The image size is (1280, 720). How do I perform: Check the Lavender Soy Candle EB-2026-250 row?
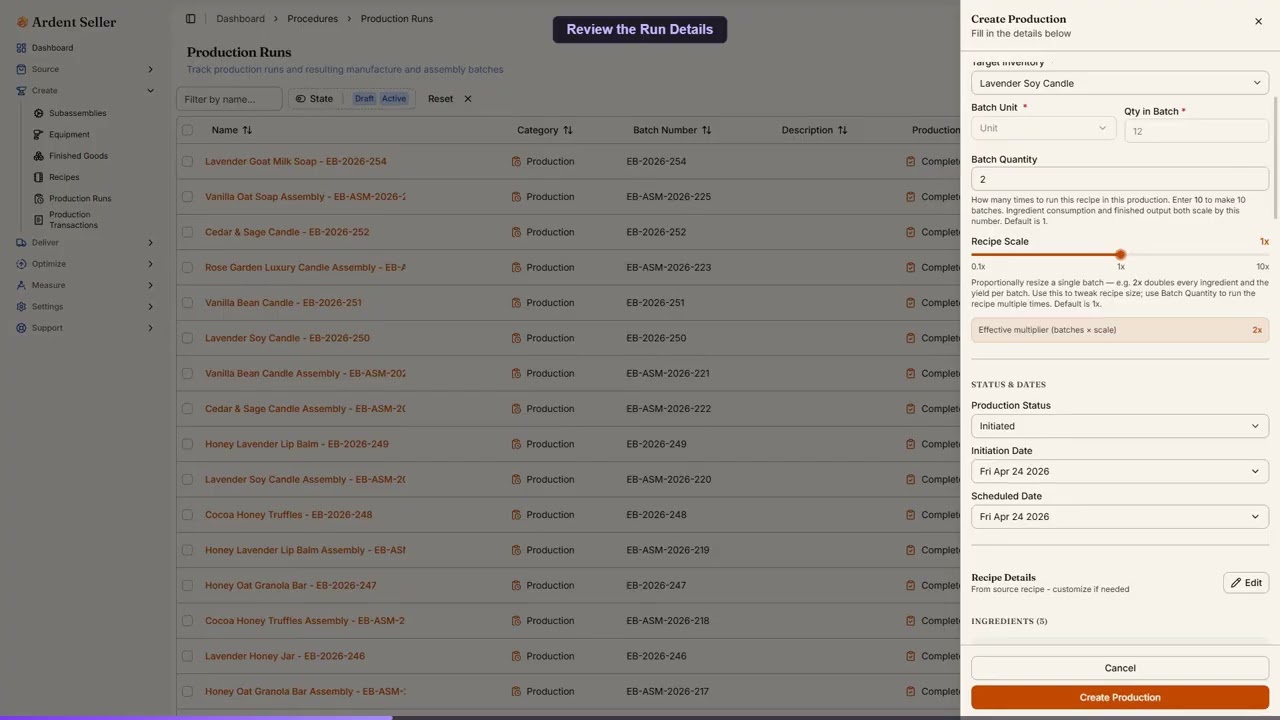click(x=187, y=338)
